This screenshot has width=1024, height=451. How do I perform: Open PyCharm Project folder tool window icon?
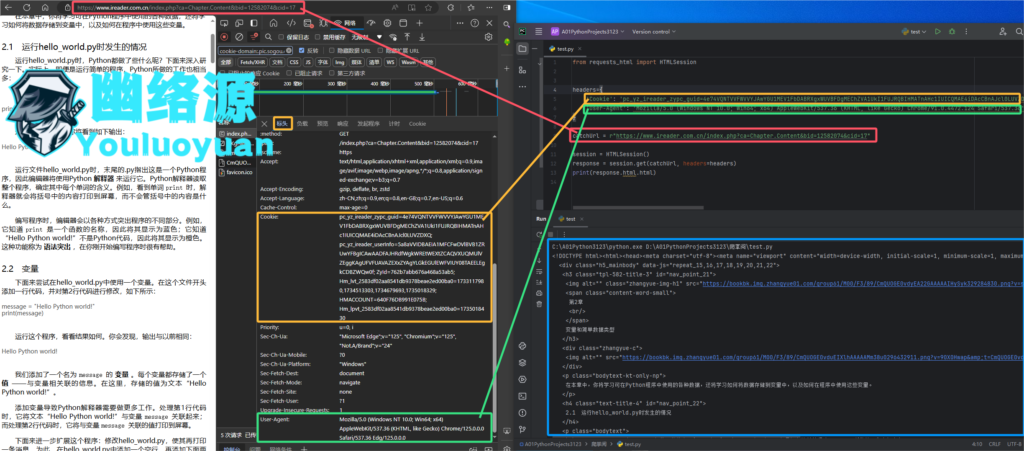pyautogui.click(x=522, y=48)
